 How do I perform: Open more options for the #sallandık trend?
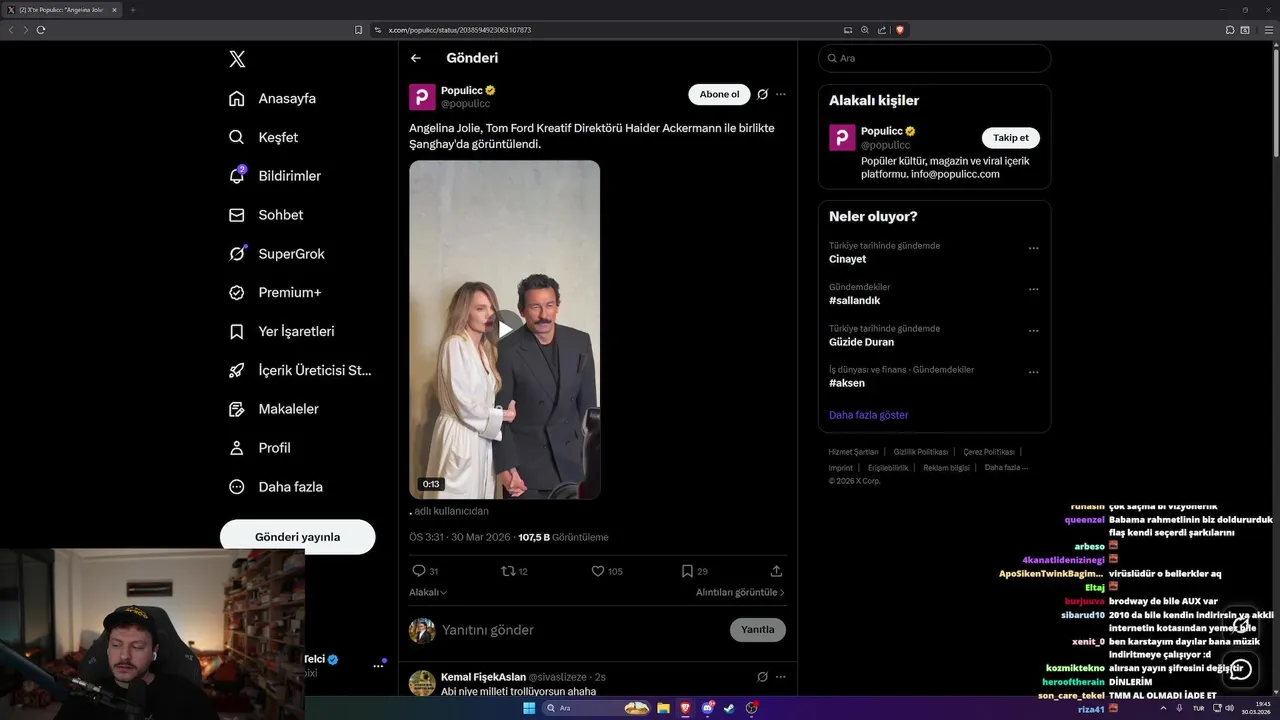tap(1033, 289)
